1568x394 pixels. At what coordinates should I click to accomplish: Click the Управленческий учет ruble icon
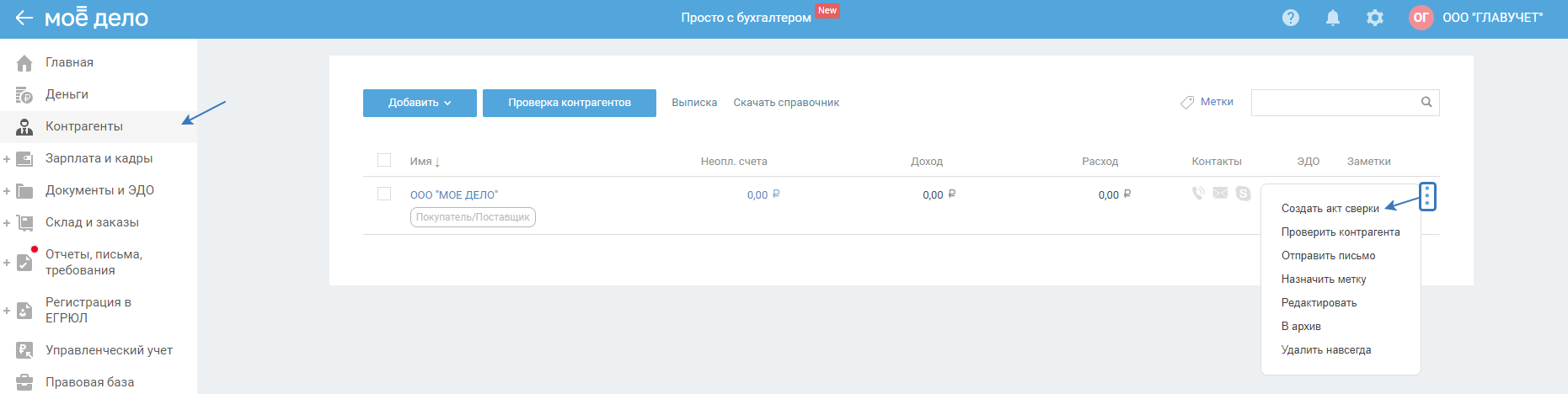(x=24, y=350)
